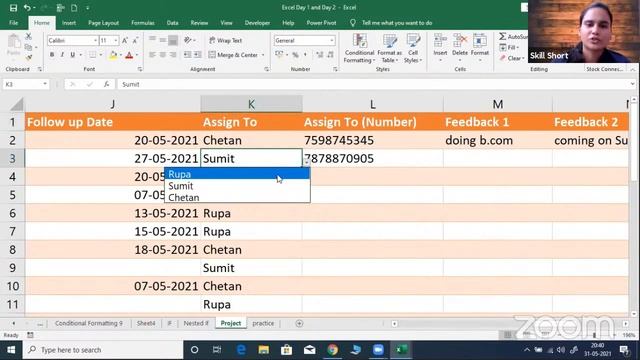Image resolution: width=640 pixels, height=360 pixels.
Task: Cut the selected cell contents
Action: pos(28,37)
